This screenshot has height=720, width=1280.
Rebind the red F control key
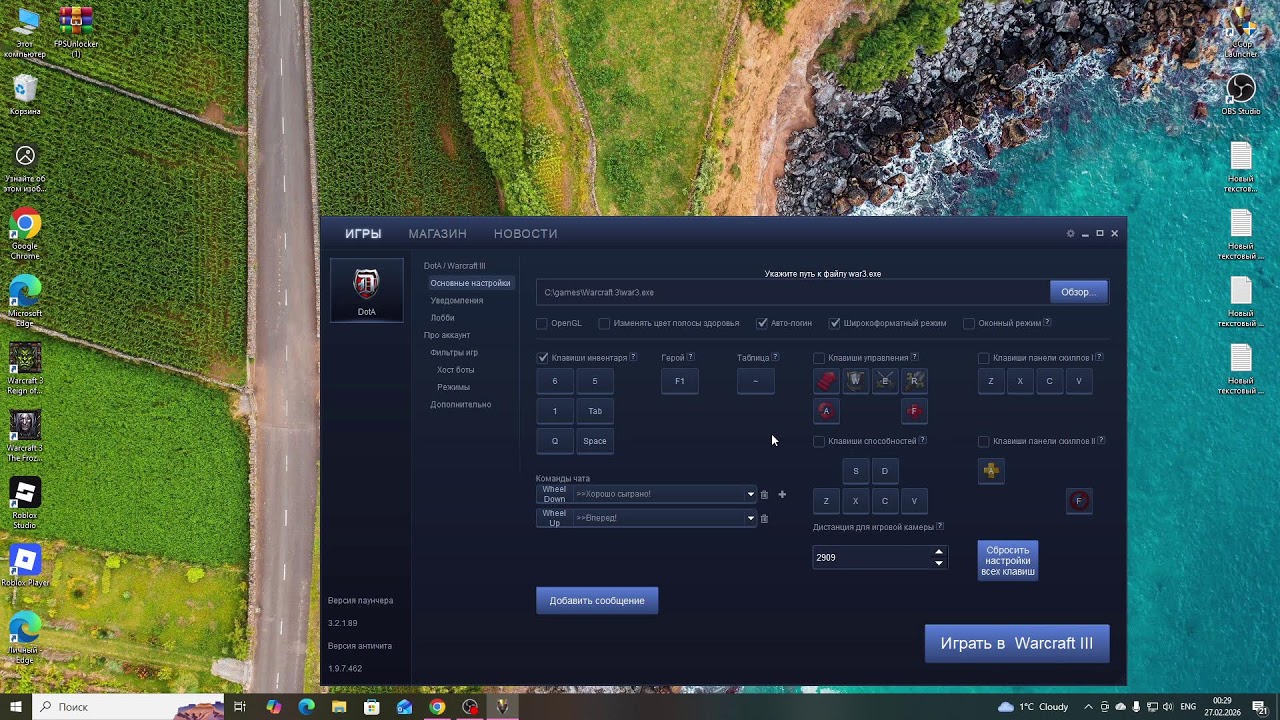(x=914, y=411)
